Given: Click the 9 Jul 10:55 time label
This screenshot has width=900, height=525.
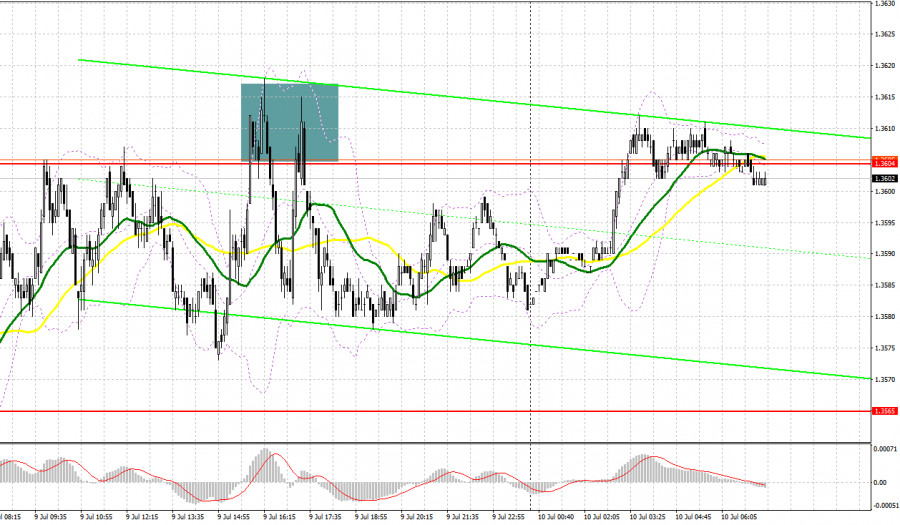Looking at the screenshot, I should [96, 517].
